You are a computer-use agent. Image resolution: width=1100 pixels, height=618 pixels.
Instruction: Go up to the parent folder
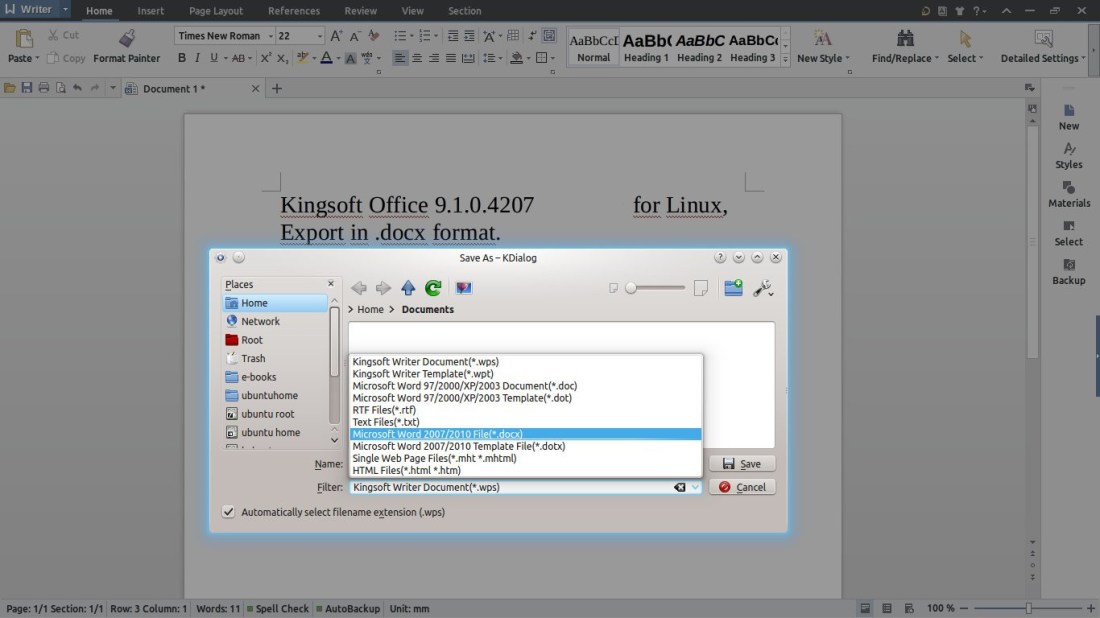[x=408, y=288]
